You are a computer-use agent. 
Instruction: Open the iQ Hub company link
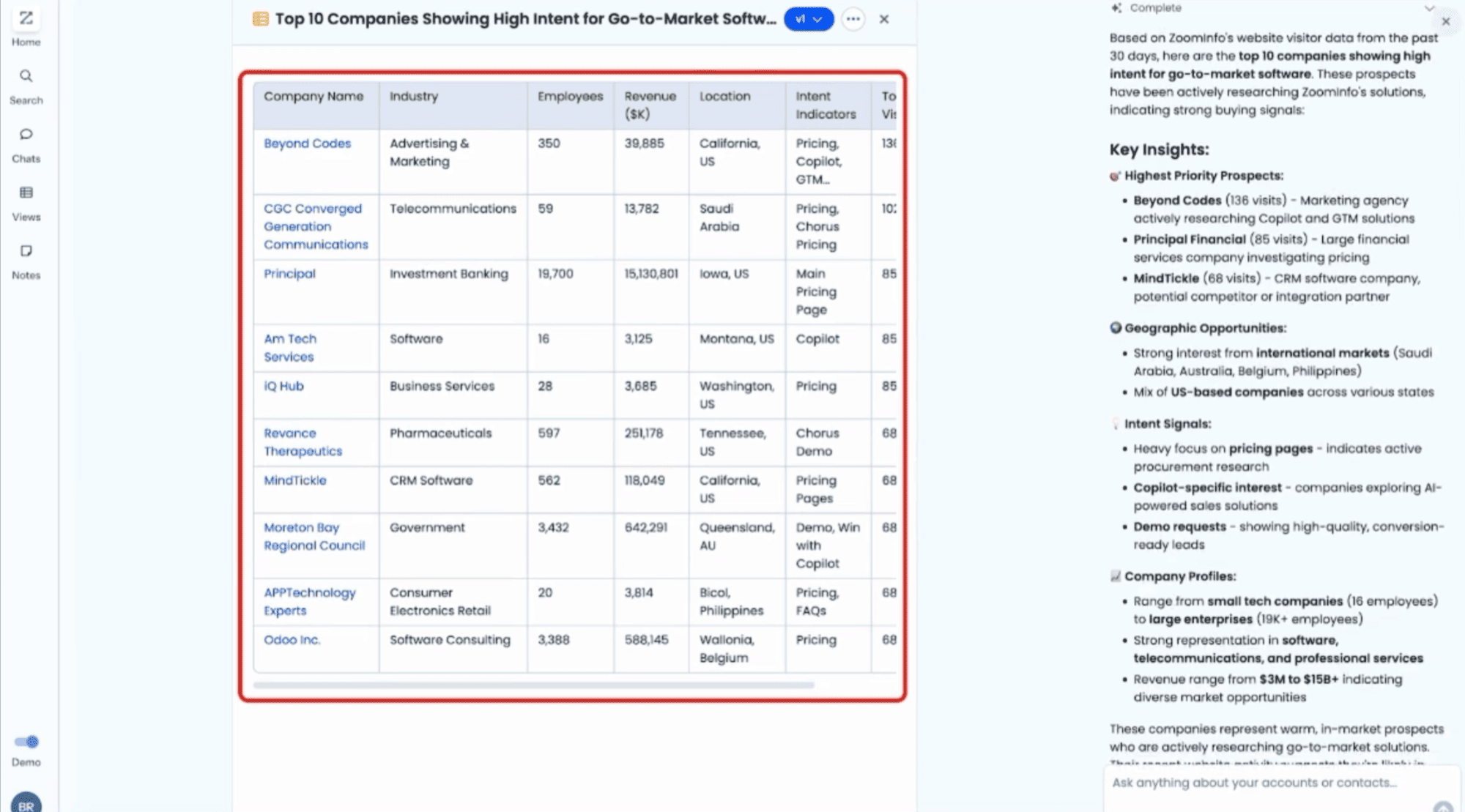coord(283,386)
